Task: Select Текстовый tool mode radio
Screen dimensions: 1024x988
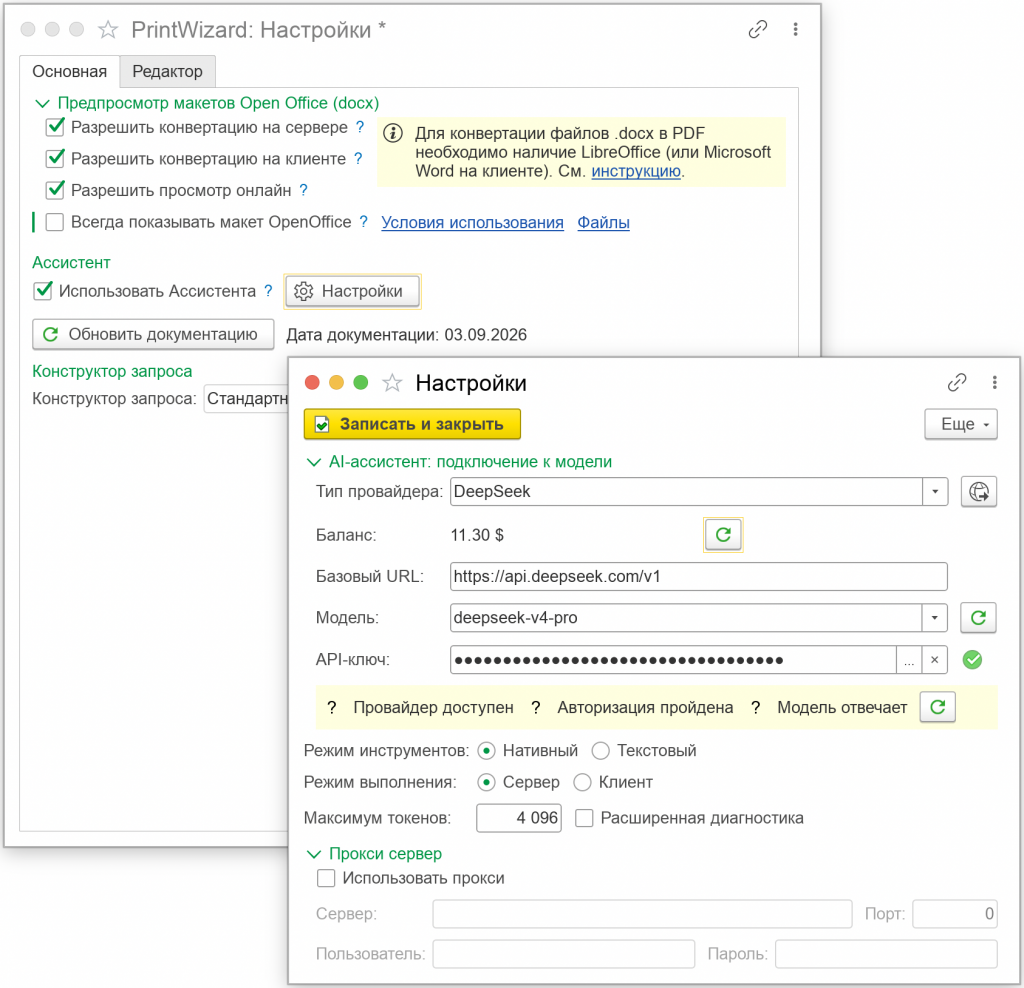Action: tap(600, 751)
